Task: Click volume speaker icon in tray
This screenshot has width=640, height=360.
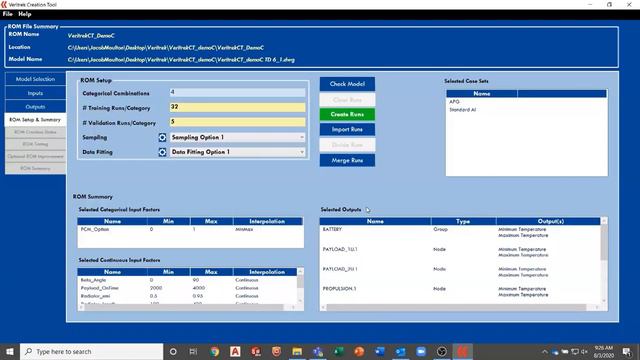Action: (584, 351)
